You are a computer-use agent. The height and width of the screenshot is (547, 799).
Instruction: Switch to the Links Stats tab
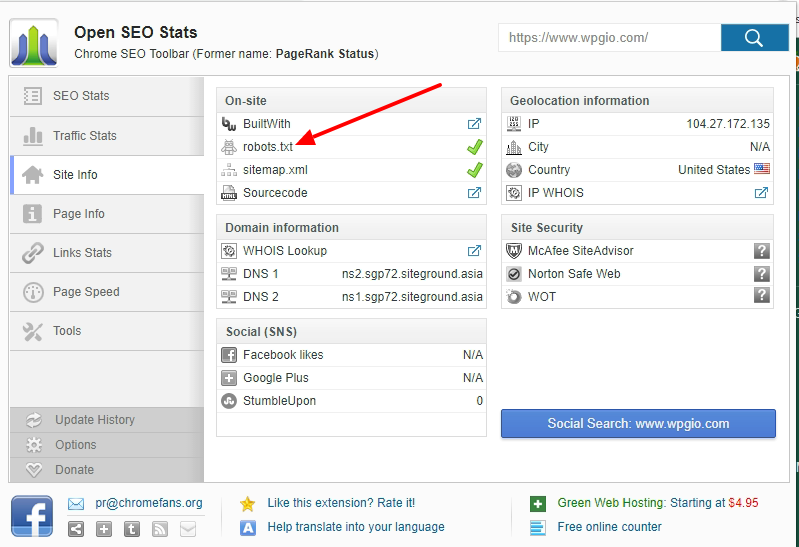(107, 253)
